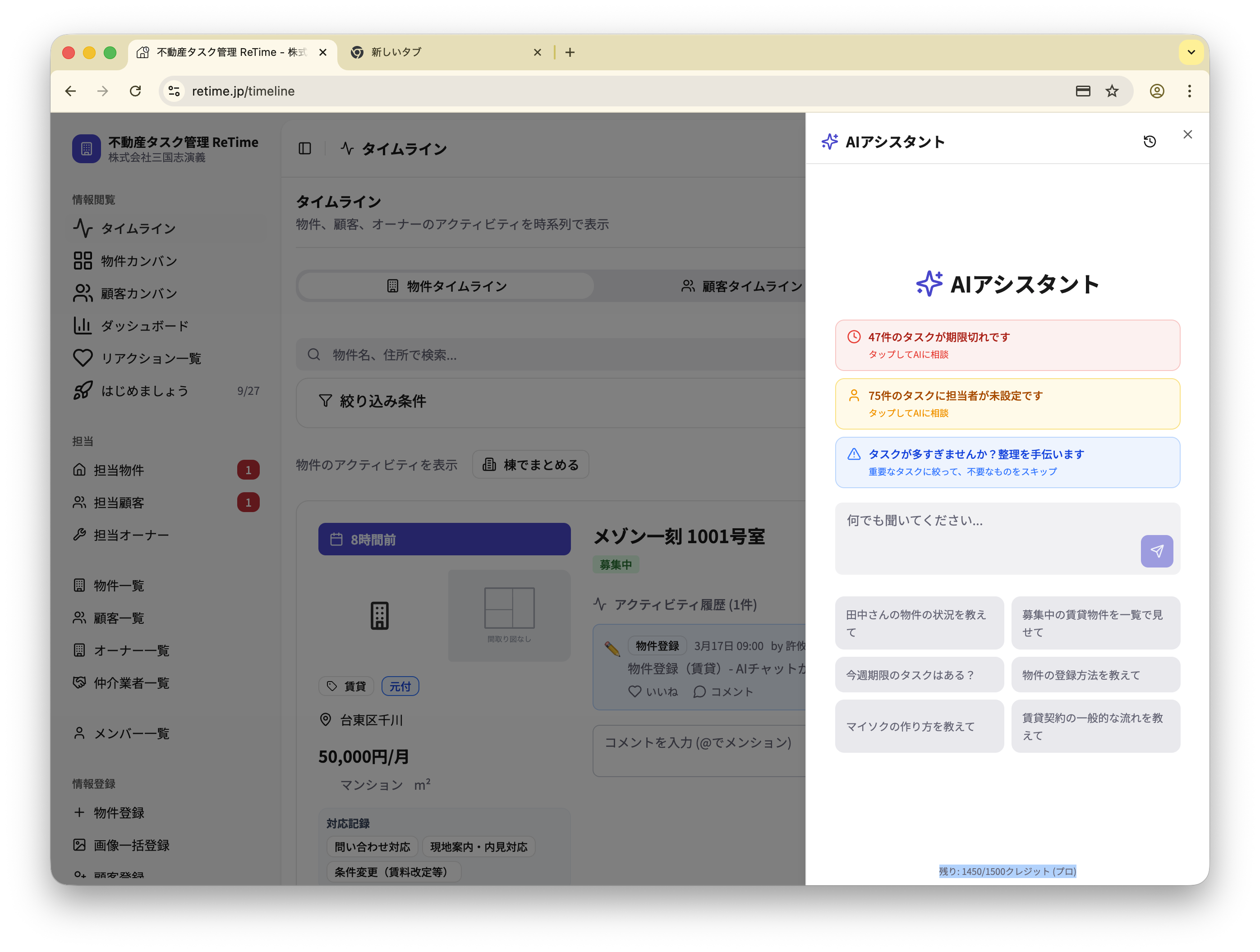The height and width of the screenshot is (952, 1260).
Task: Open AI assistant chat history icon
Action: tap(1150, 141)
